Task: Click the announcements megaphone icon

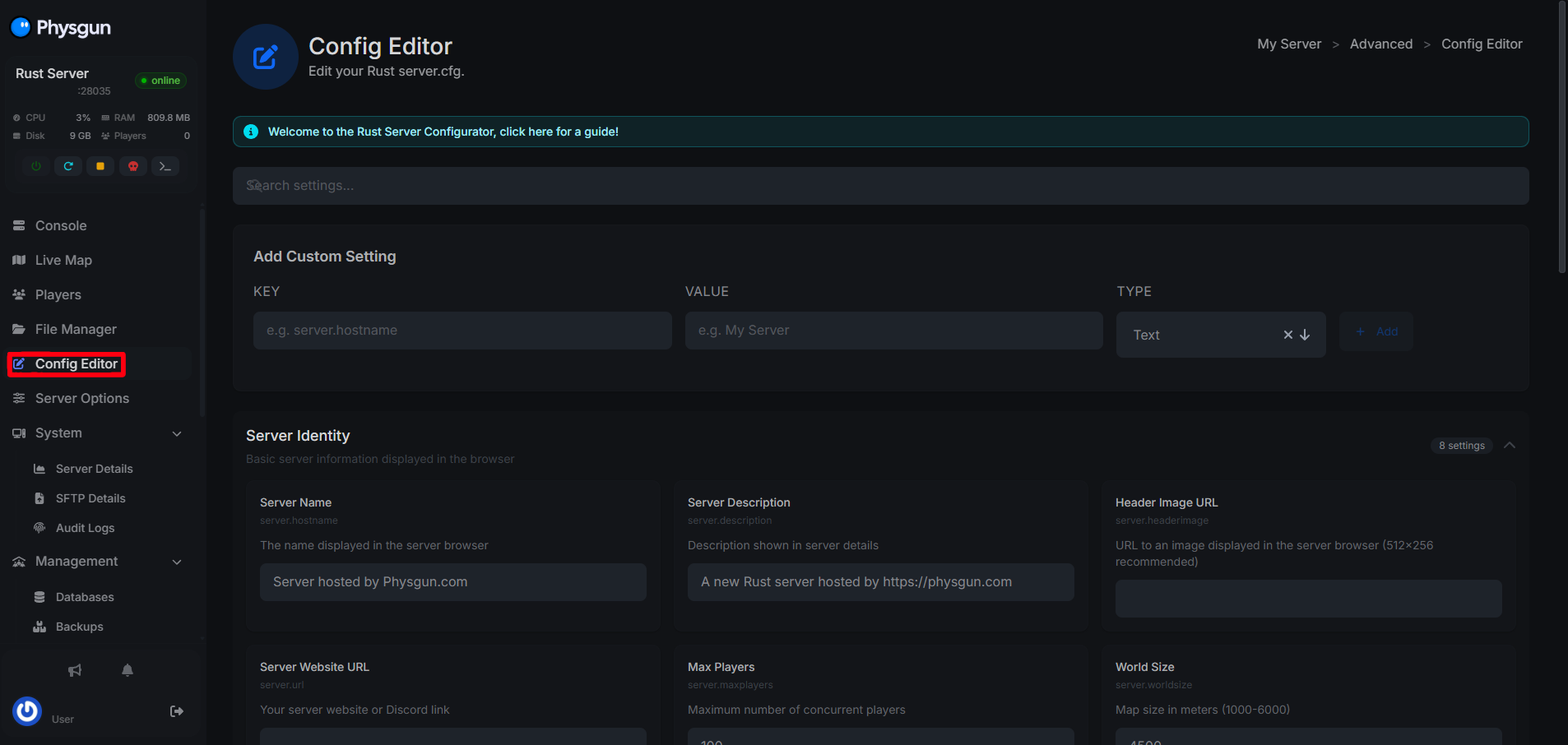Action: (75, 670)
